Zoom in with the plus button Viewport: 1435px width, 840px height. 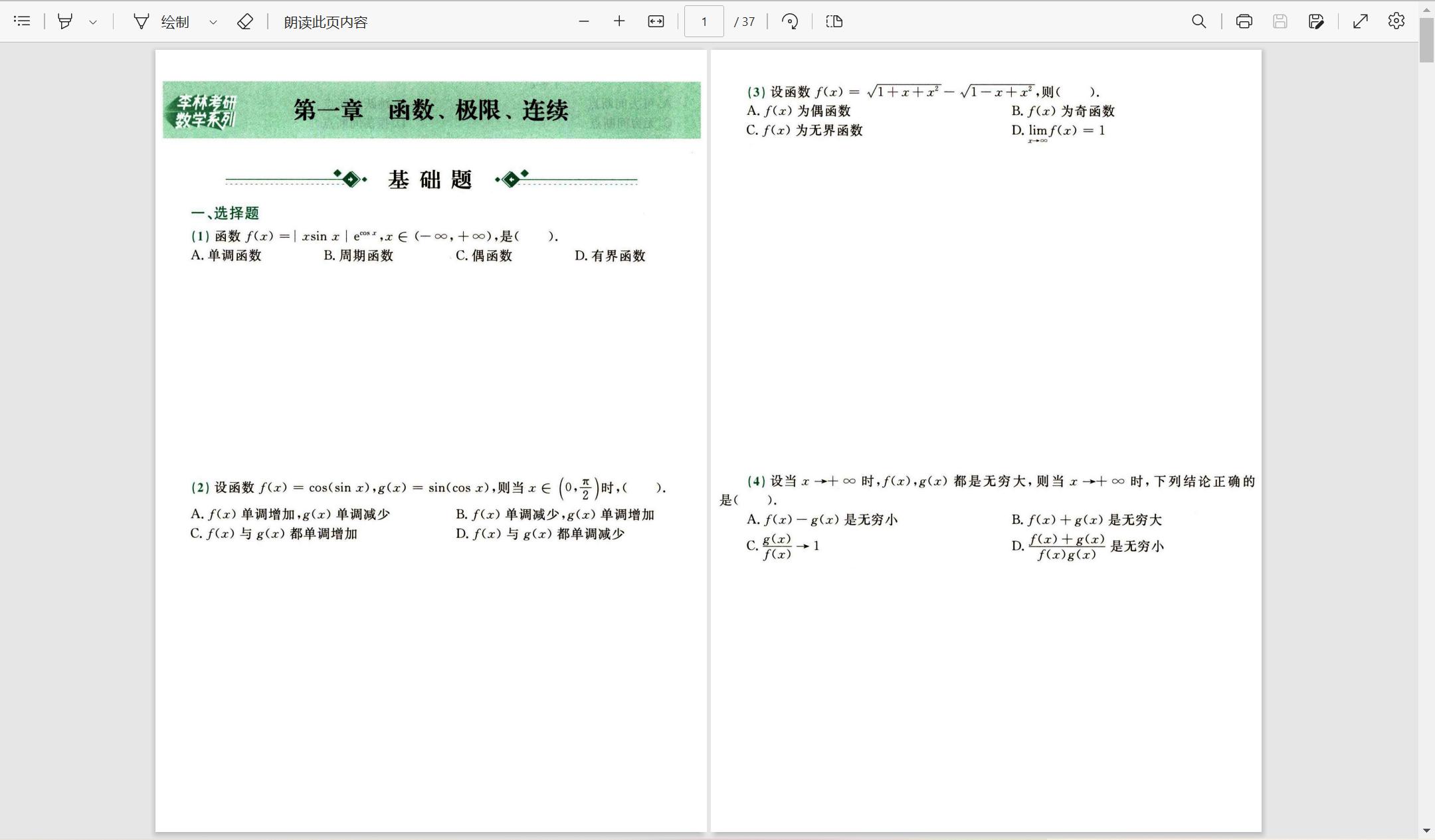(x=619, y=21)
